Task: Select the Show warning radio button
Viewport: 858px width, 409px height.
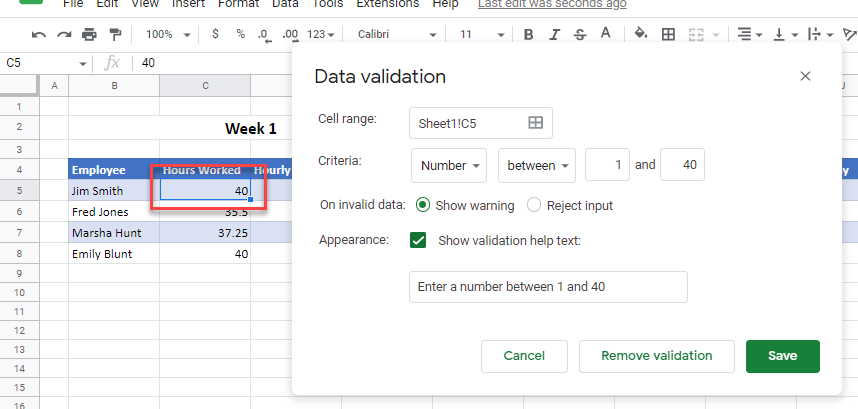Action: pyautogui.click(x=422, y=205)
